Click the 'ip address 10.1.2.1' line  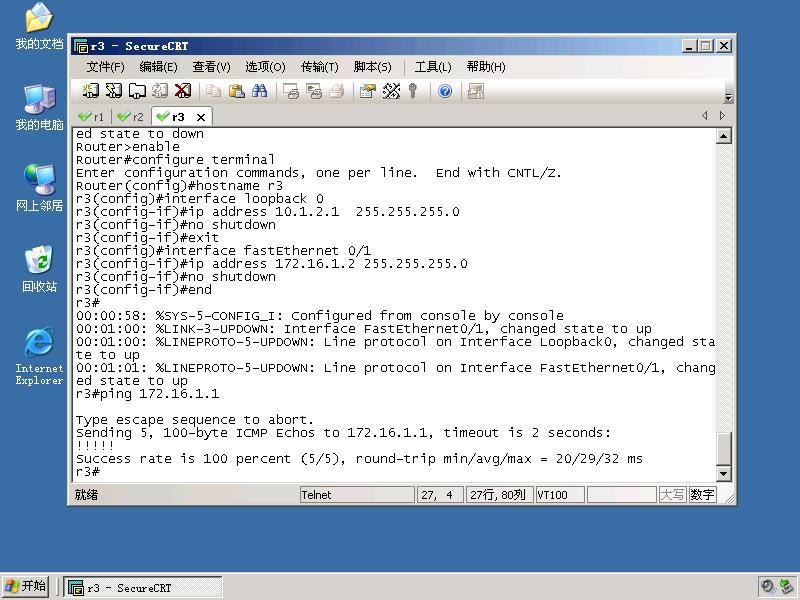tap(267, 212)
